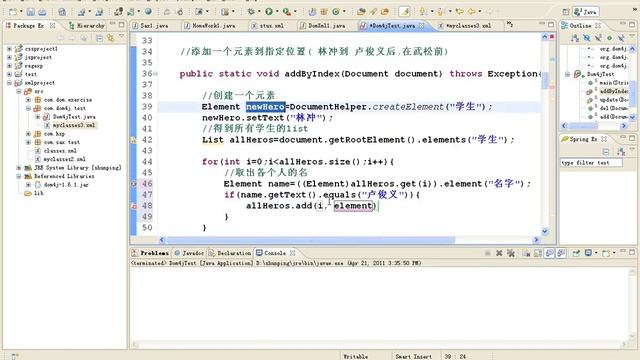Switch to Javadoc tab
Image resolution: width=640 pixels, height=360 pixels.
[x=189, y=253]
